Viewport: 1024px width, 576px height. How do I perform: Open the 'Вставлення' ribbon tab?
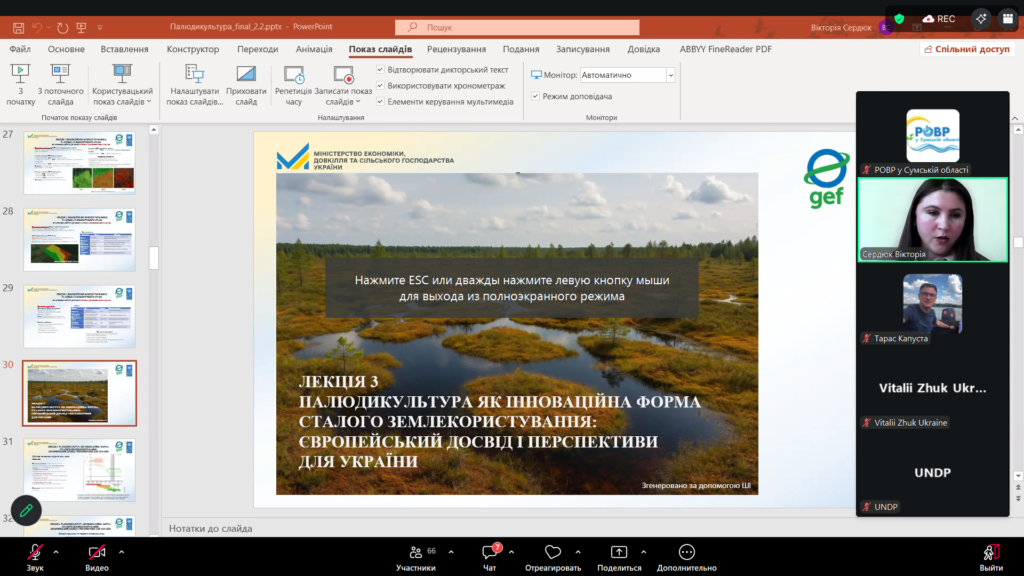pyautogui.click(x=124, y=49)
